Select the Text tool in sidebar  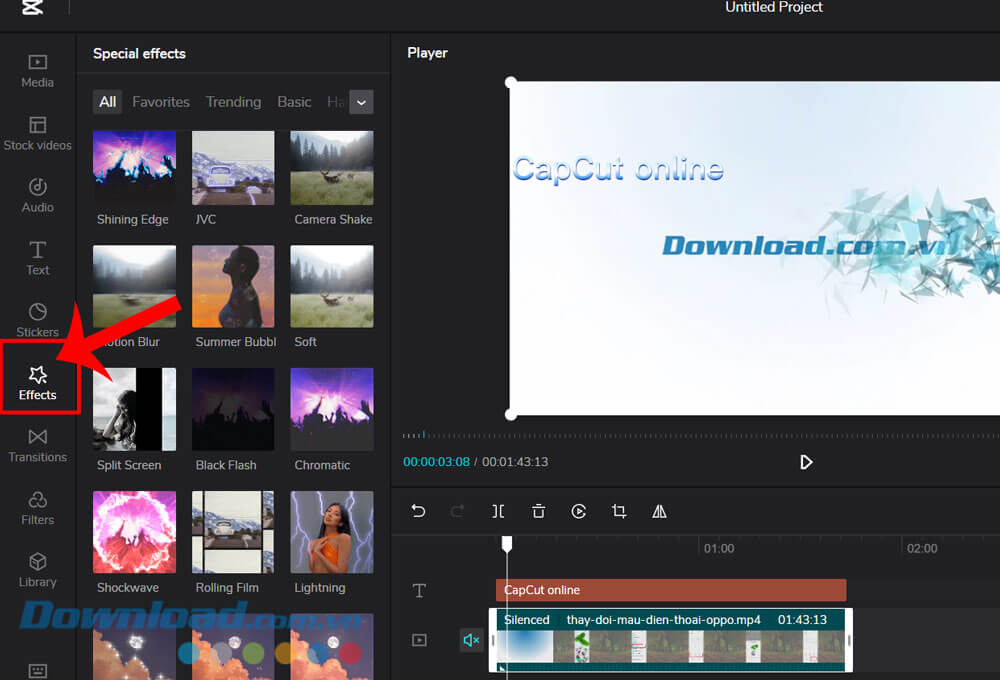37,258
